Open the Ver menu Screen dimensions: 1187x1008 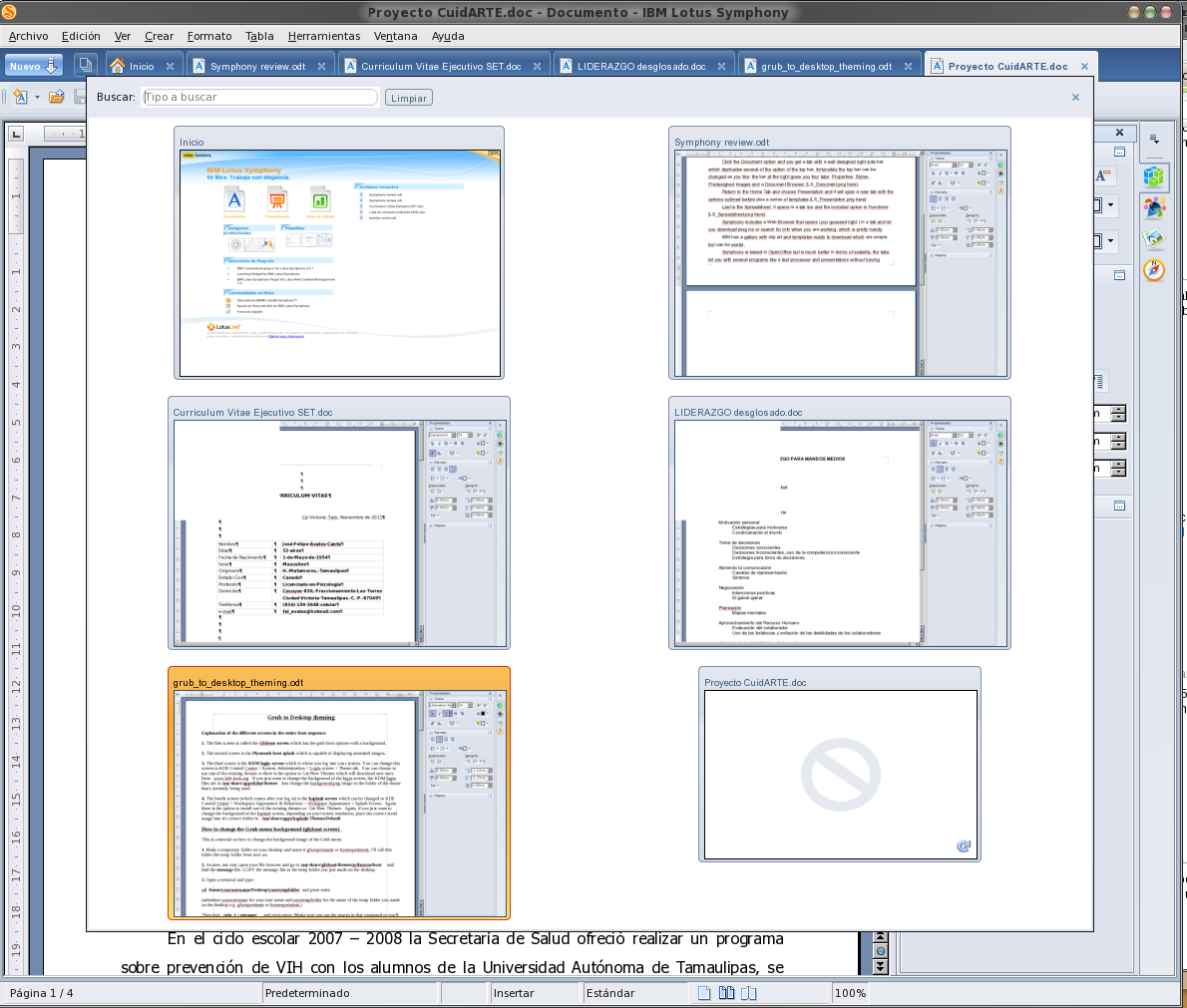click(122, 36)
